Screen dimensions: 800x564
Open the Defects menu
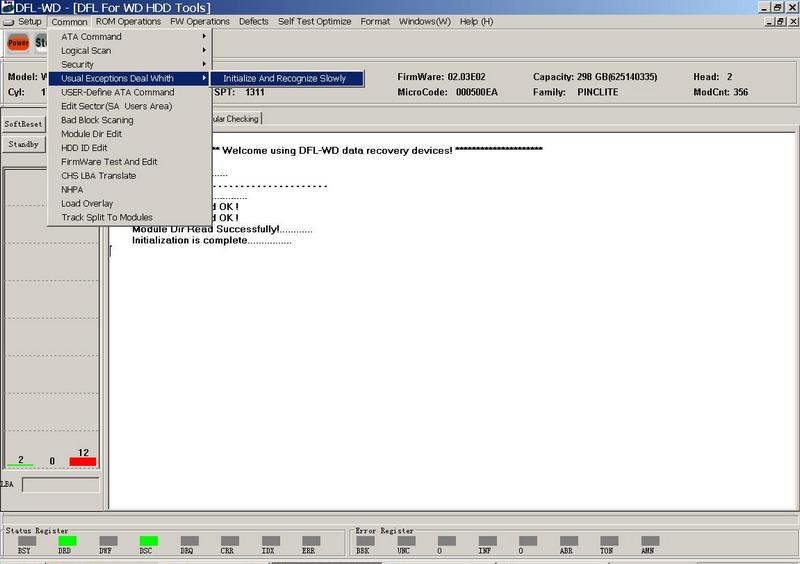click(254, 21)
